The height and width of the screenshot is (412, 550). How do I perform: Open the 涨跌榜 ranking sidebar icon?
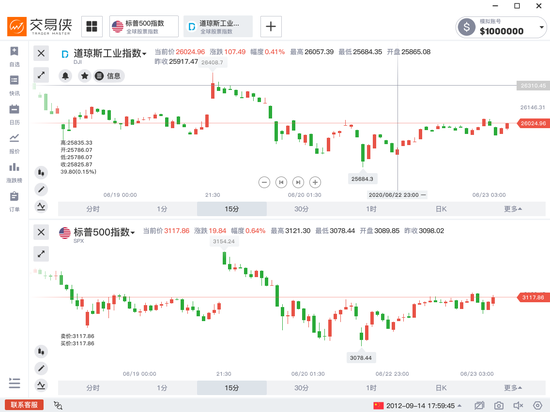tap(14, 173)
